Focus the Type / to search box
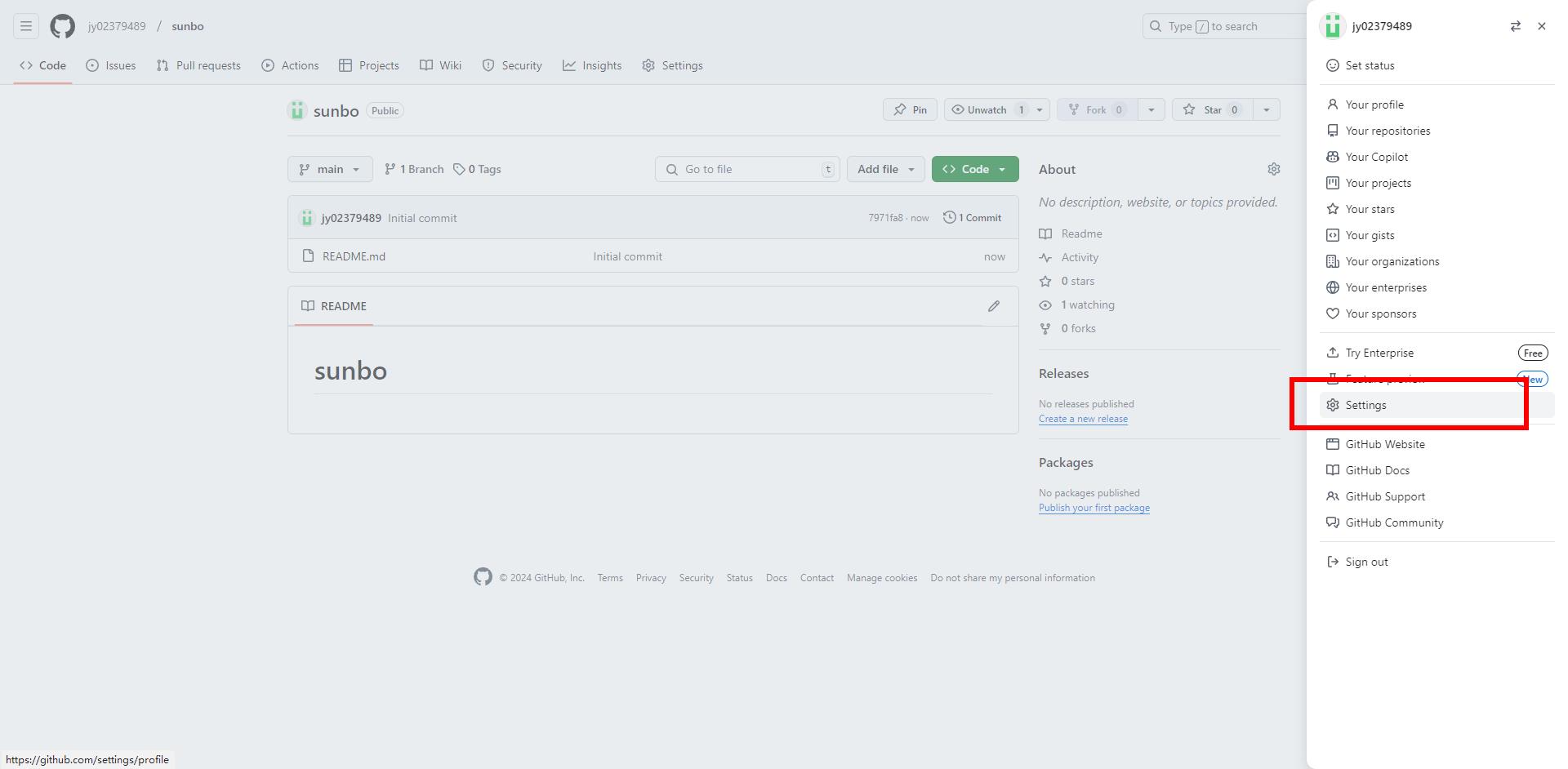1568x769 pixels. tap(1224, 26)
